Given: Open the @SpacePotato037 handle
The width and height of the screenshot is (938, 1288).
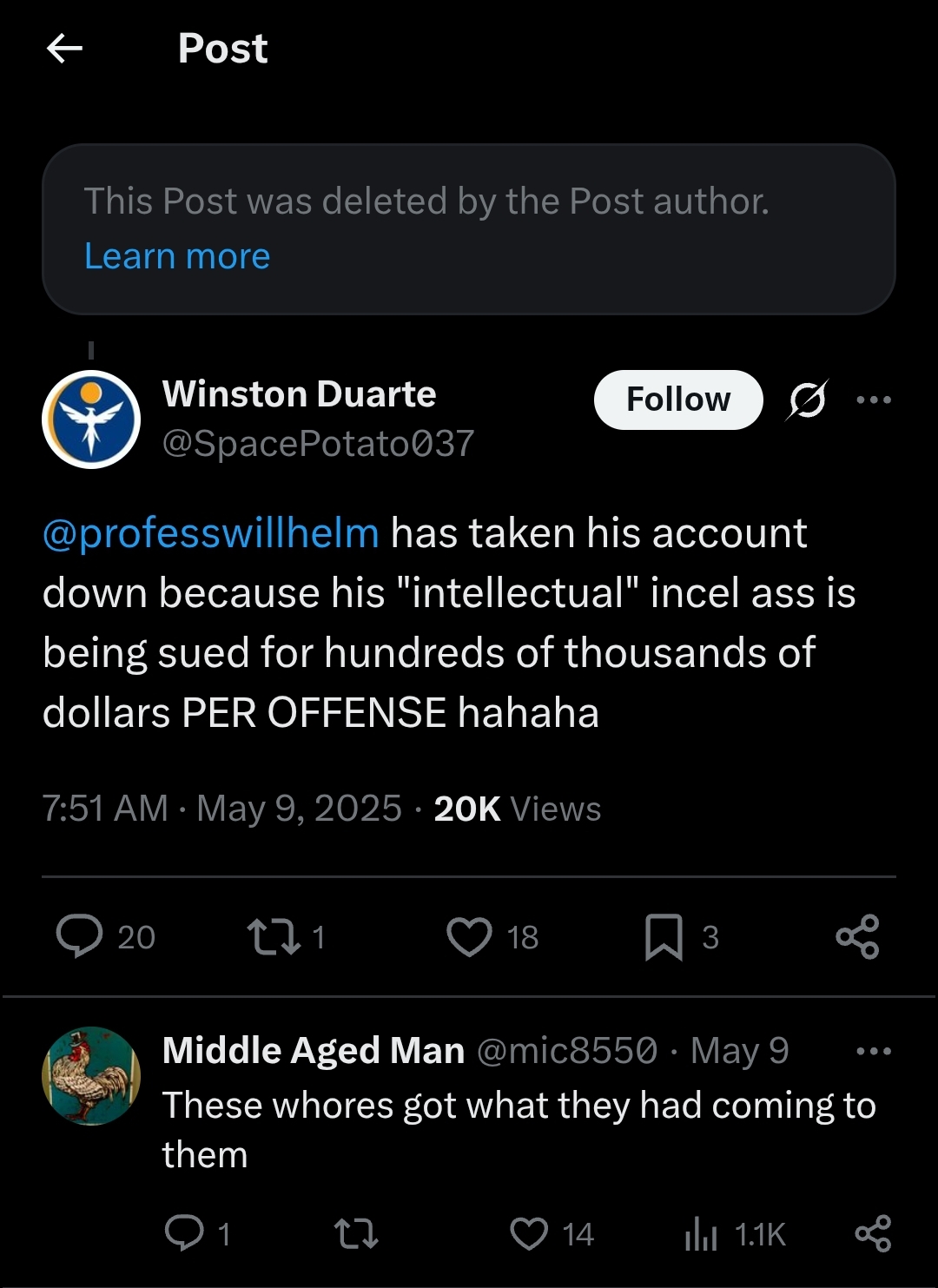Looking at the screenshot, I should [318, 444].
